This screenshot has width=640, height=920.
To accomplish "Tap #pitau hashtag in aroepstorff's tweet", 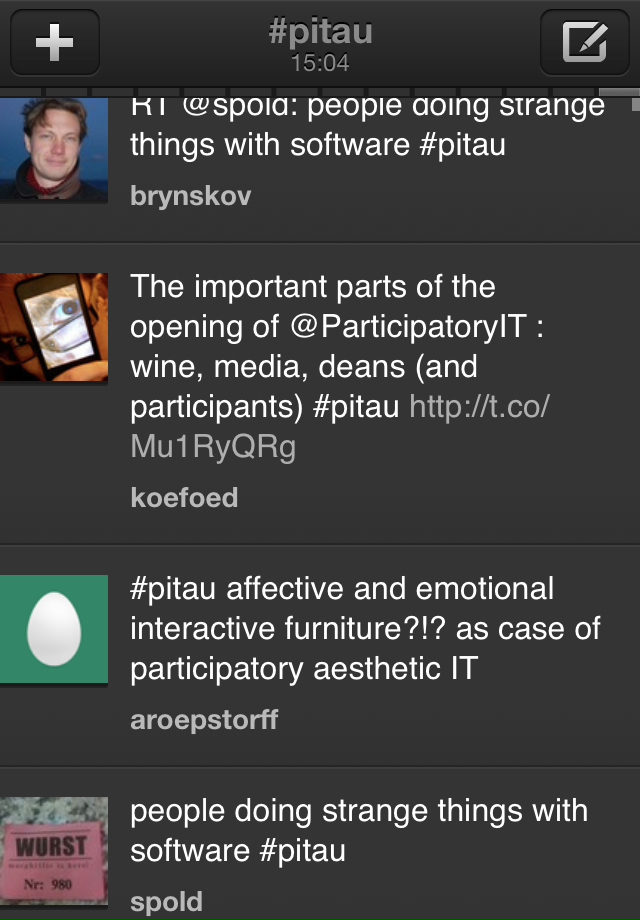I will coord(174,588).
